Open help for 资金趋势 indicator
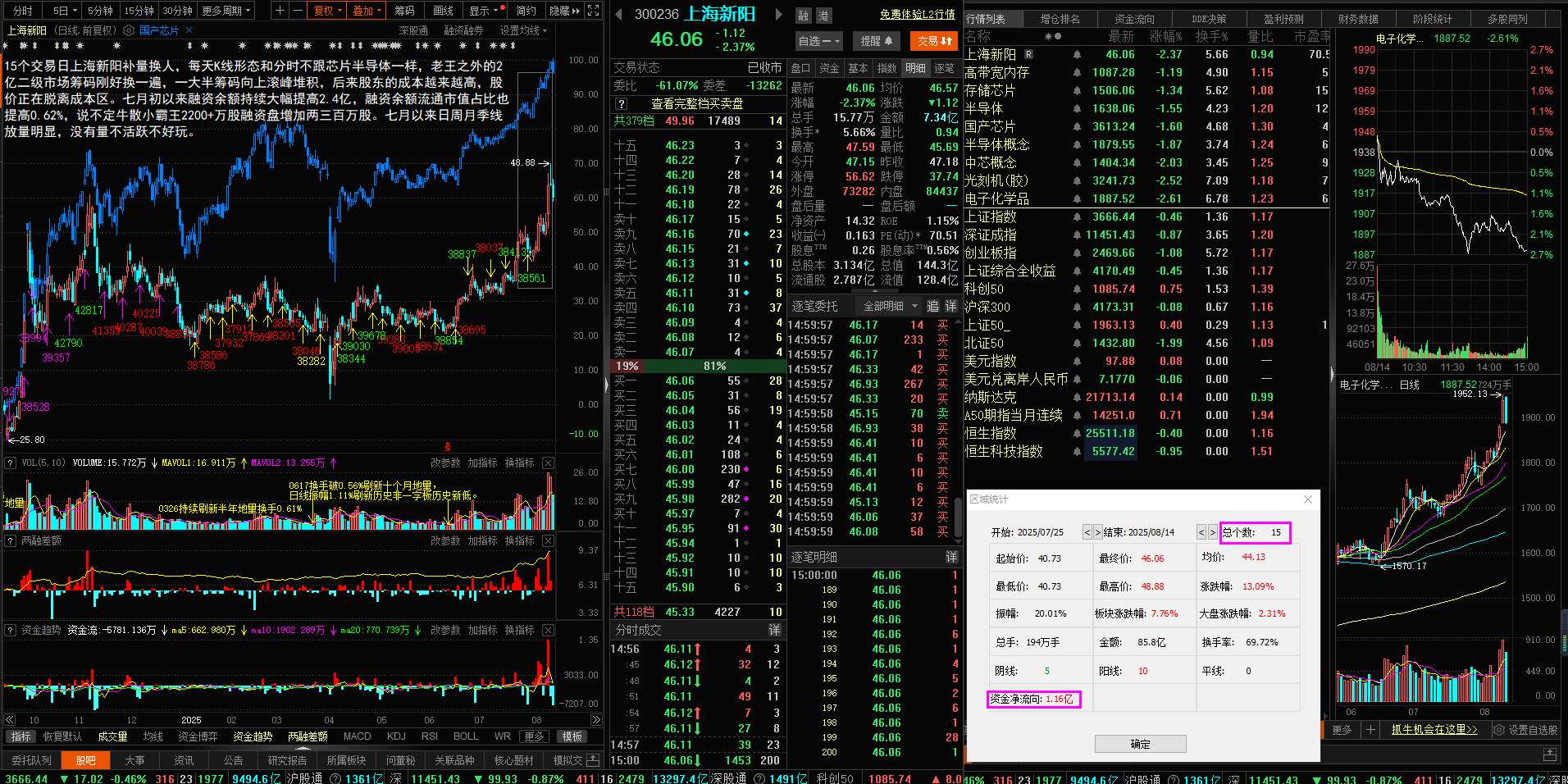1568x784 pixels. (11, 630)
